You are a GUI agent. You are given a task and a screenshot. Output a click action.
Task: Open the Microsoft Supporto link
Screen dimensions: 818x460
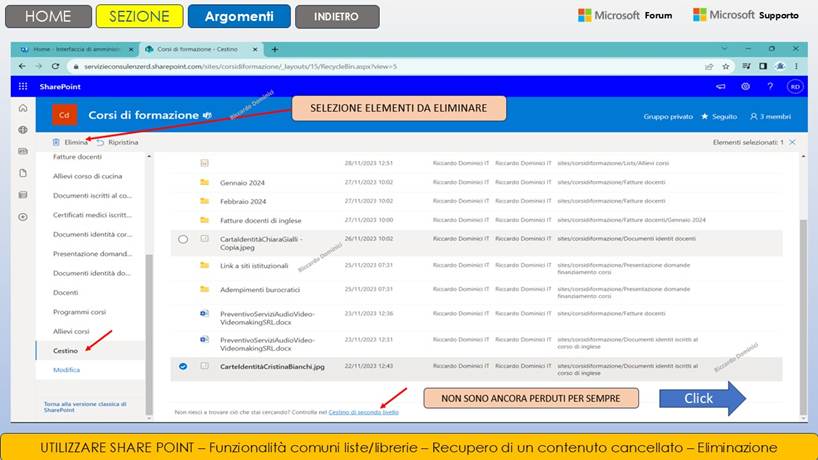[x=746, y=15]
